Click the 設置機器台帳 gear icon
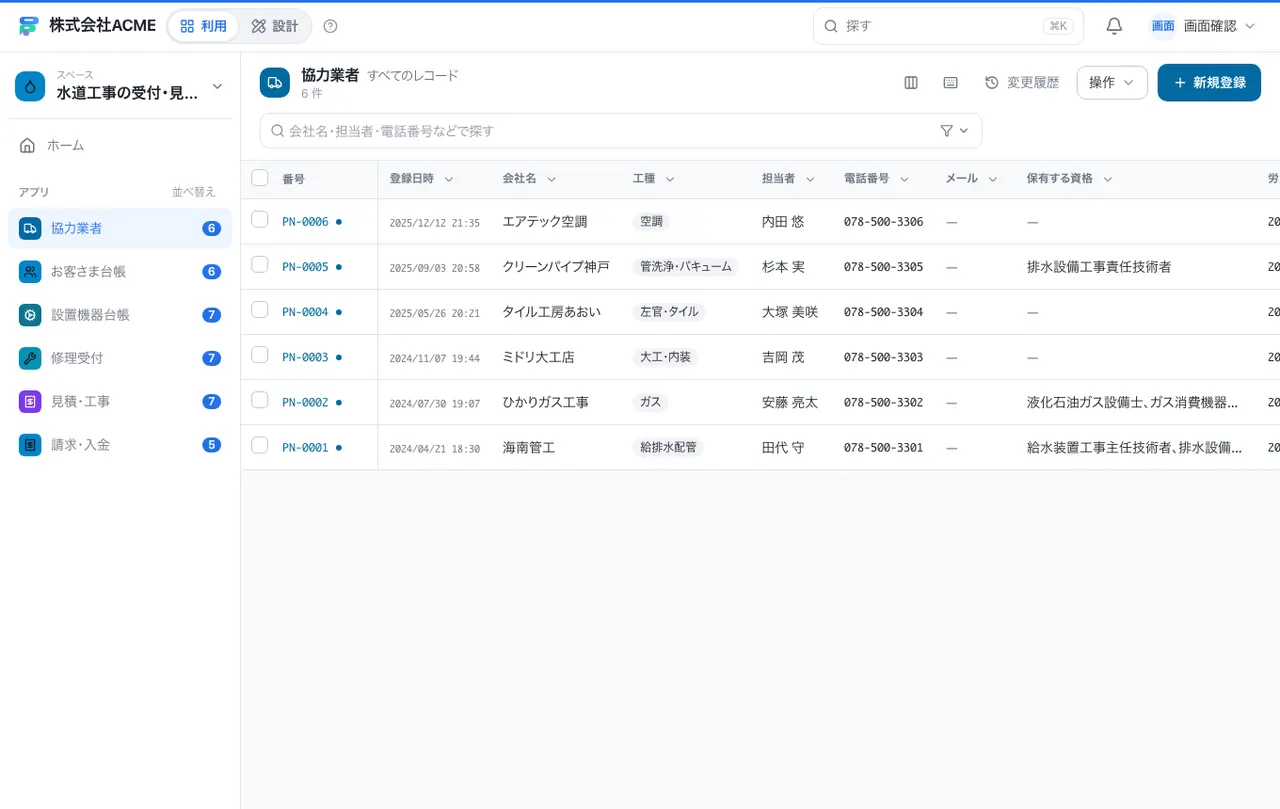 click(x=30, y=315)
